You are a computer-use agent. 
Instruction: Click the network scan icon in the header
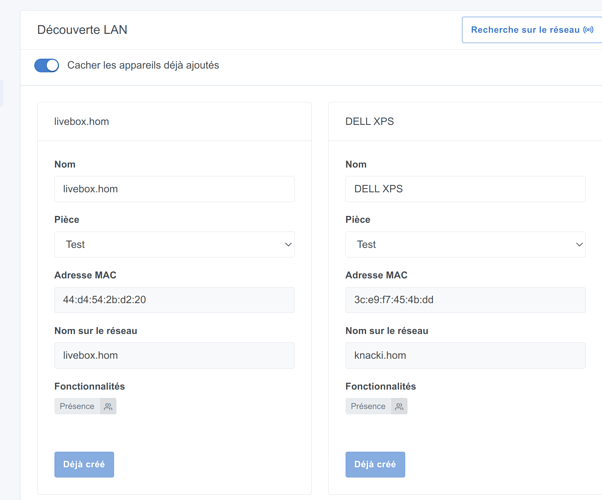[x=588, y=30]
